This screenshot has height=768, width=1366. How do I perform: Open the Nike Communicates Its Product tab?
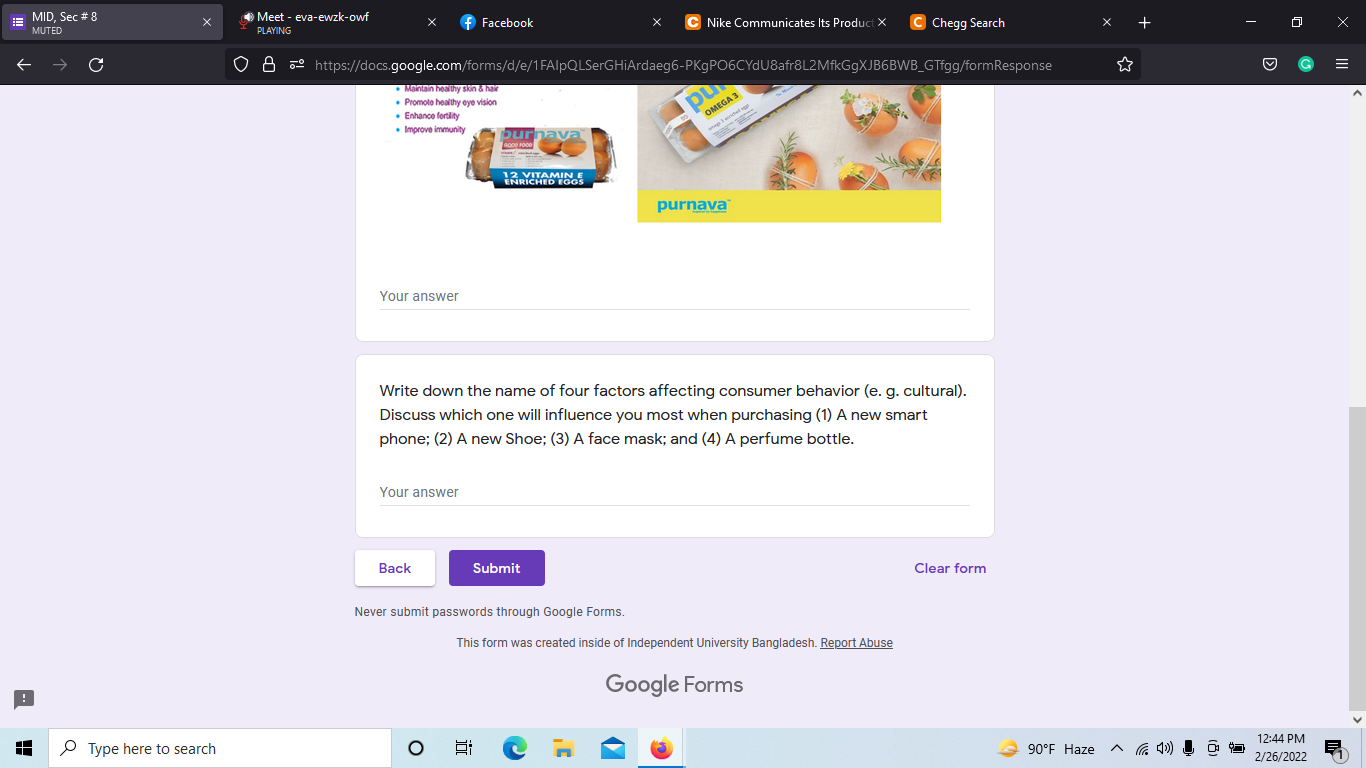(787, 22)
